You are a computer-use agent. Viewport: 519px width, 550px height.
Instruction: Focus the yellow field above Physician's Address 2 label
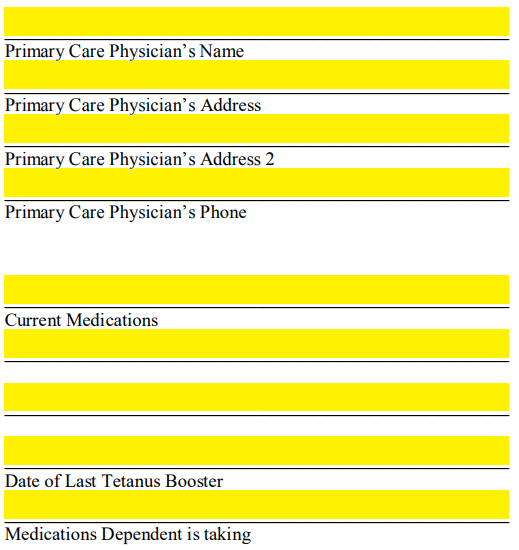pos(256,128)
